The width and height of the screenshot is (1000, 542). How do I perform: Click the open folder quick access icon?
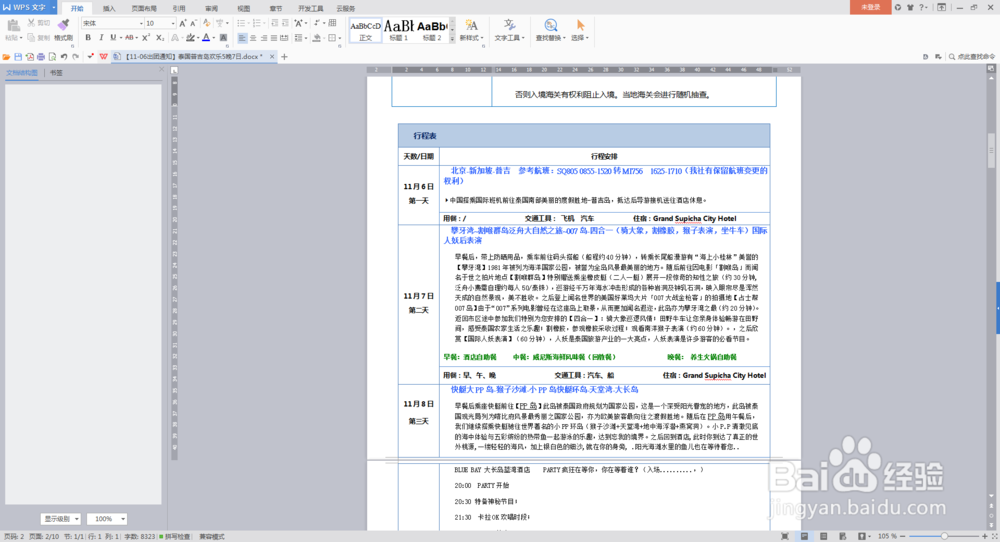tap(6, 57)
